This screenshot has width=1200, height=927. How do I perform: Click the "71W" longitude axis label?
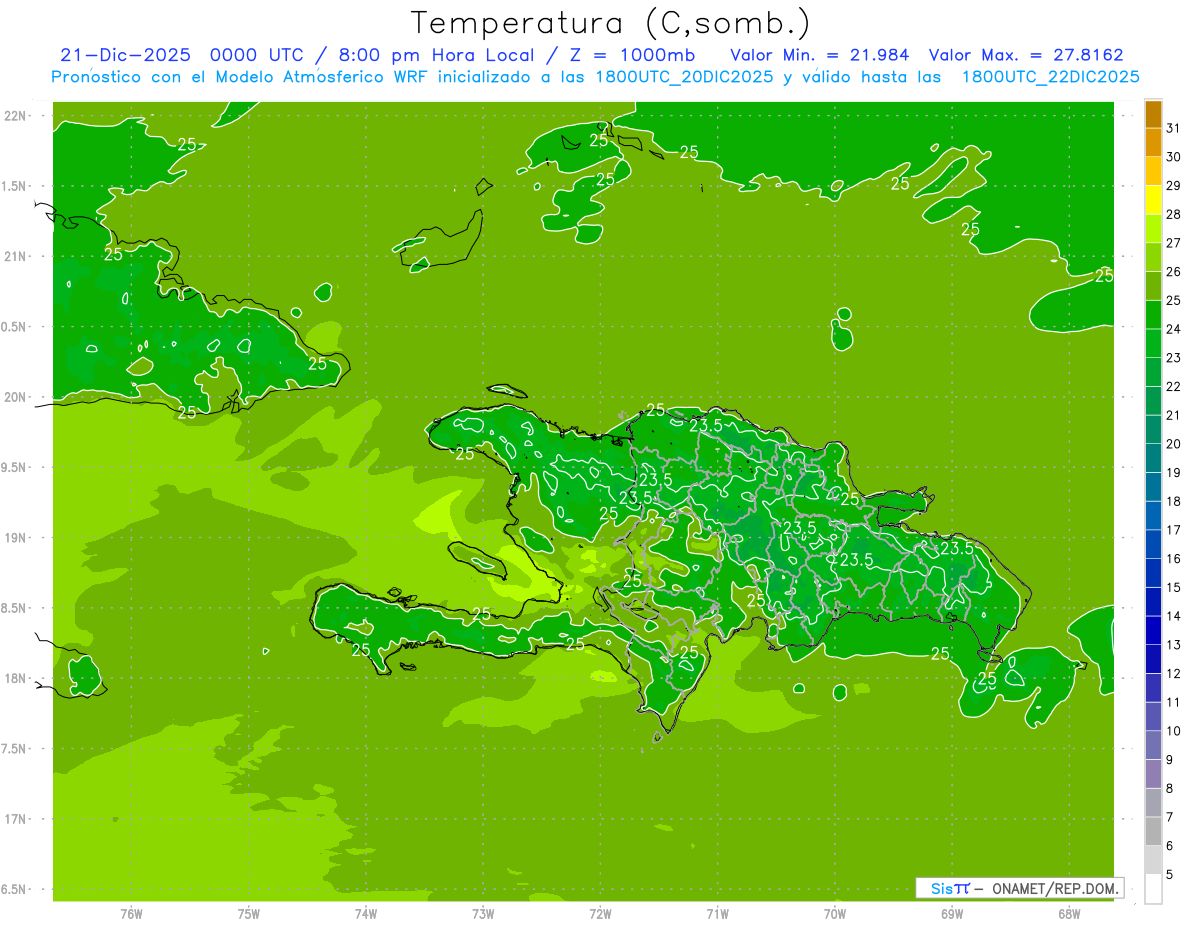[x=717, y=914]
